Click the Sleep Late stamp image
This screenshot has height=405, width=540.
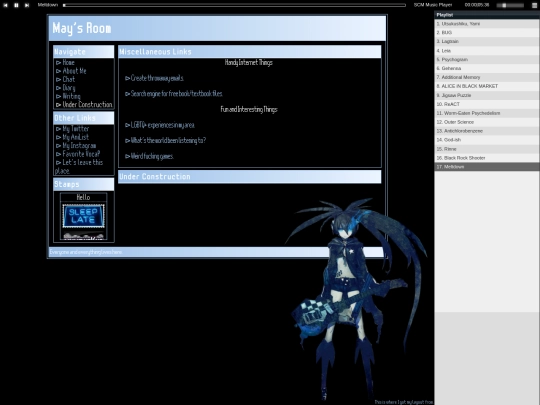[83, 216]
